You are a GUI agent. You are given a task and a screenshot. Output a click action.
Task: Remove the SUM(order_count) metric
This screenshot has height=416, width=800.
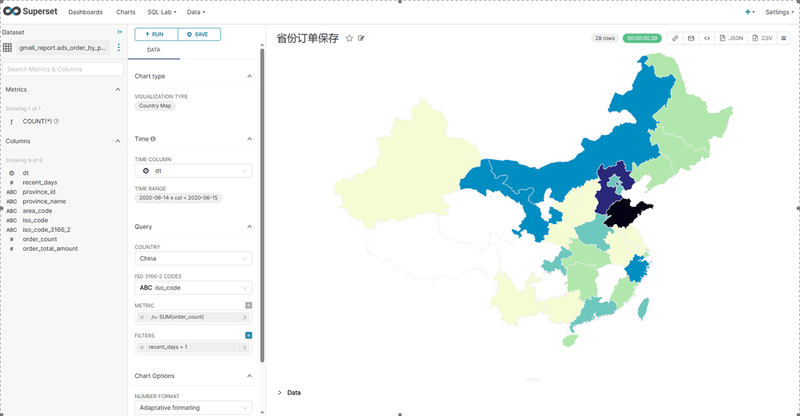point(142,317)
